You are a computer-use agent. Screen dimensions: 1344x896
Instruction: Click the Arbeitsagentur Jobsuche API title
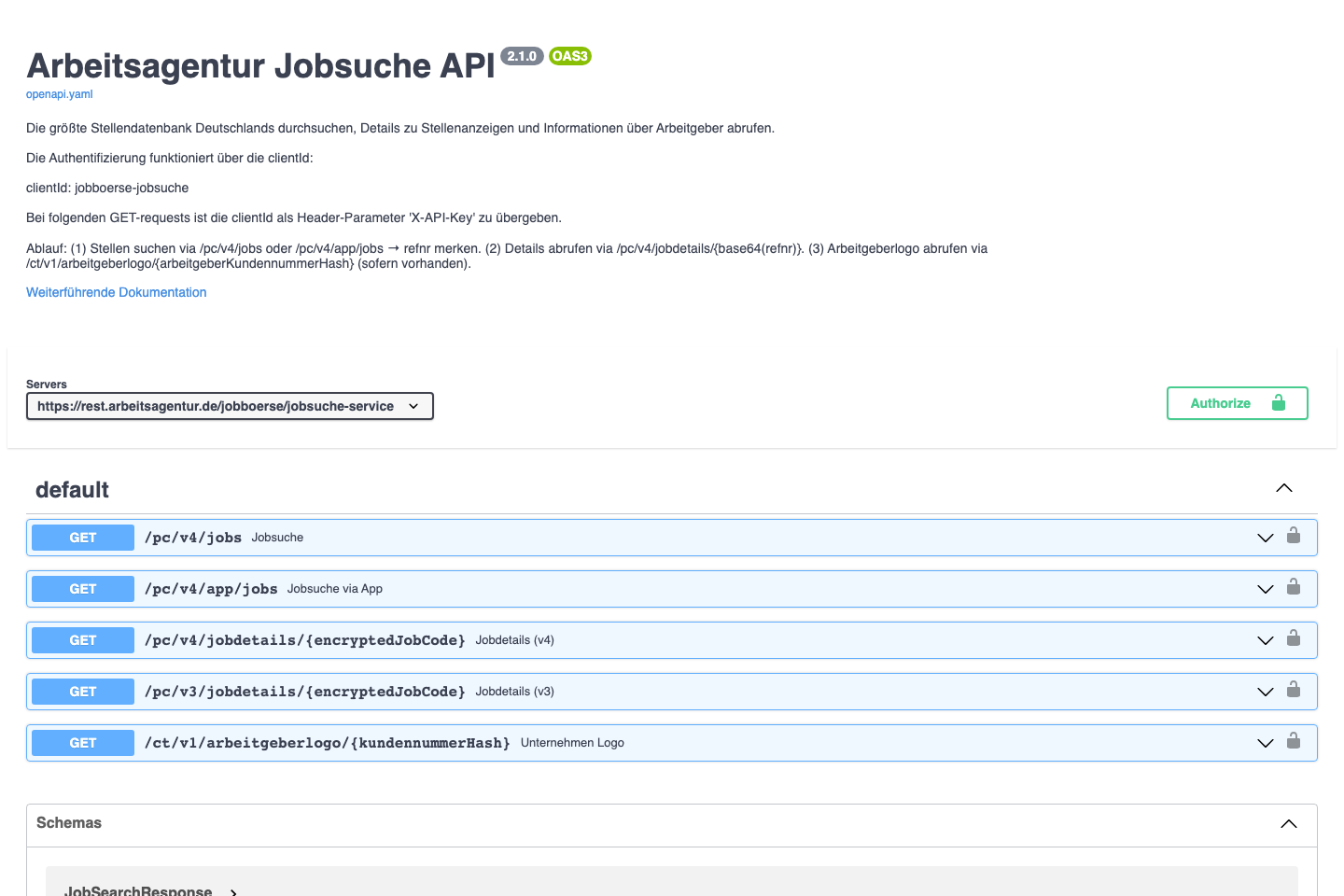click(x=260, y=65)
